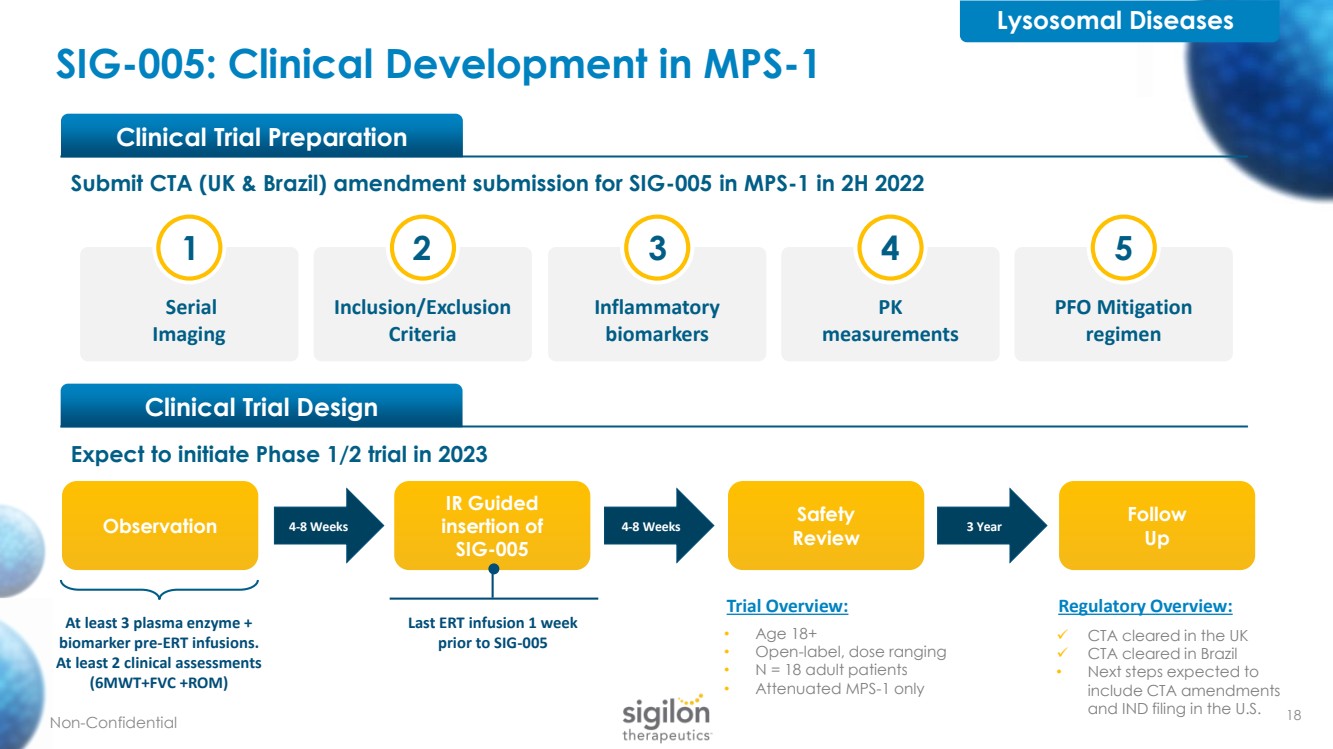Click the Next steps expected to include text
This screenshot has height=749, width=1333.
click(1184, 690)
